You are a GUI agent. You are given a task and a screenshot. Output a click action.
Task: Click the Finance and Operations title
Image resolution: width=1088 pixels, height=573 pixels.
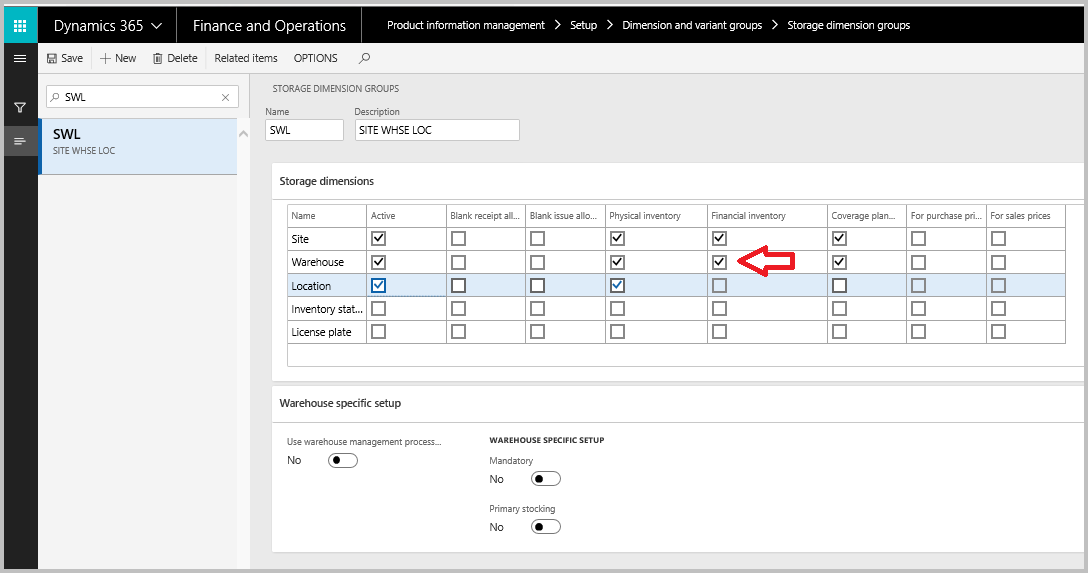tap(269, 26)
